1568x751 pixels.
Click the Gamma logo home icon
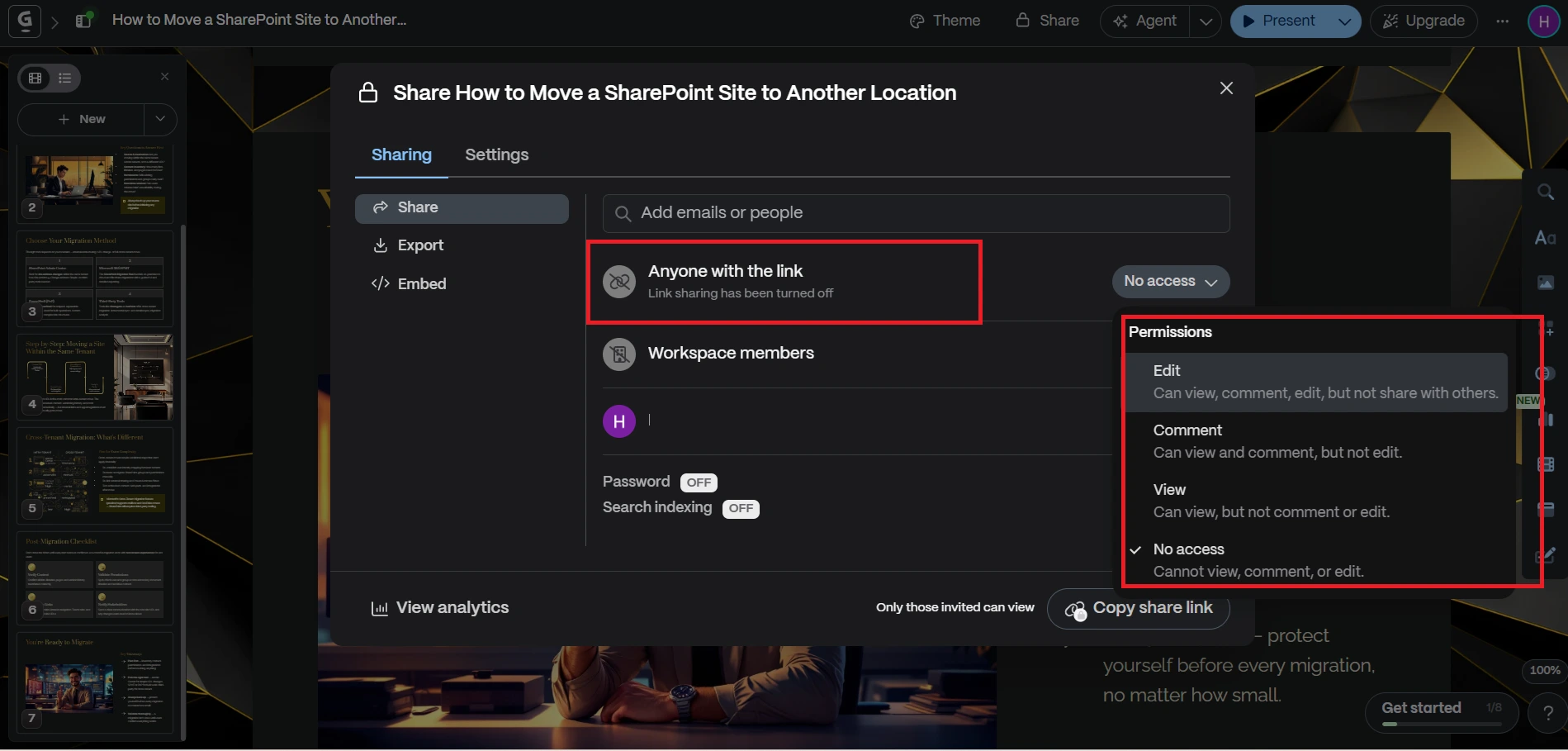tap(25, 21)
